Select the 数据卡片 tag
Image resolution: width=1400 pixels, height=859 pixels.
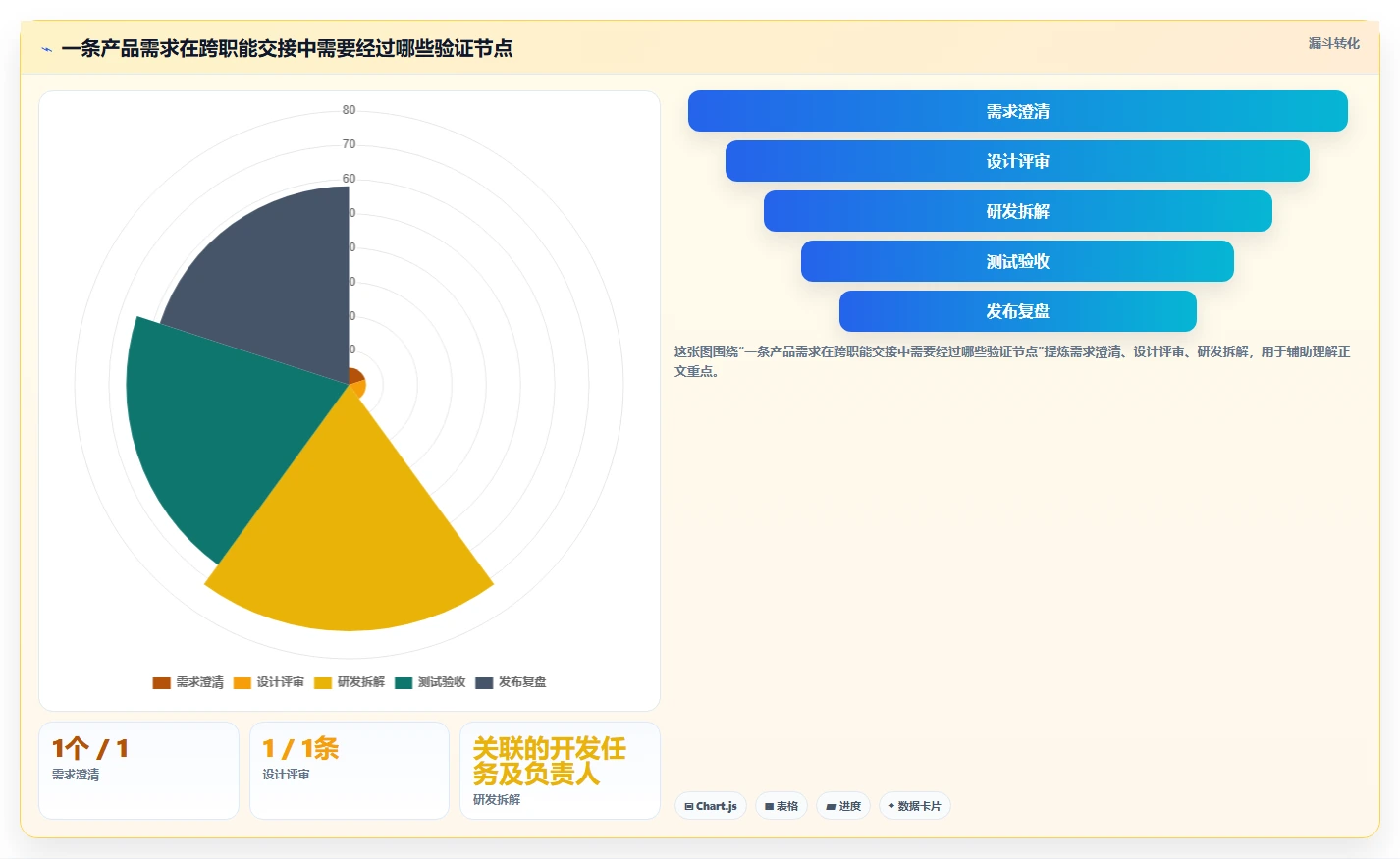(915, 806)
